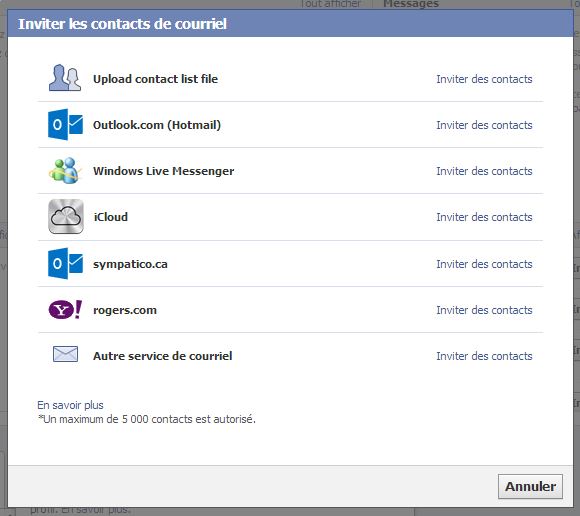Screen dimensions: 580x516
Task: Choose the Autre service de courriel label
Action: click(163, 356)
